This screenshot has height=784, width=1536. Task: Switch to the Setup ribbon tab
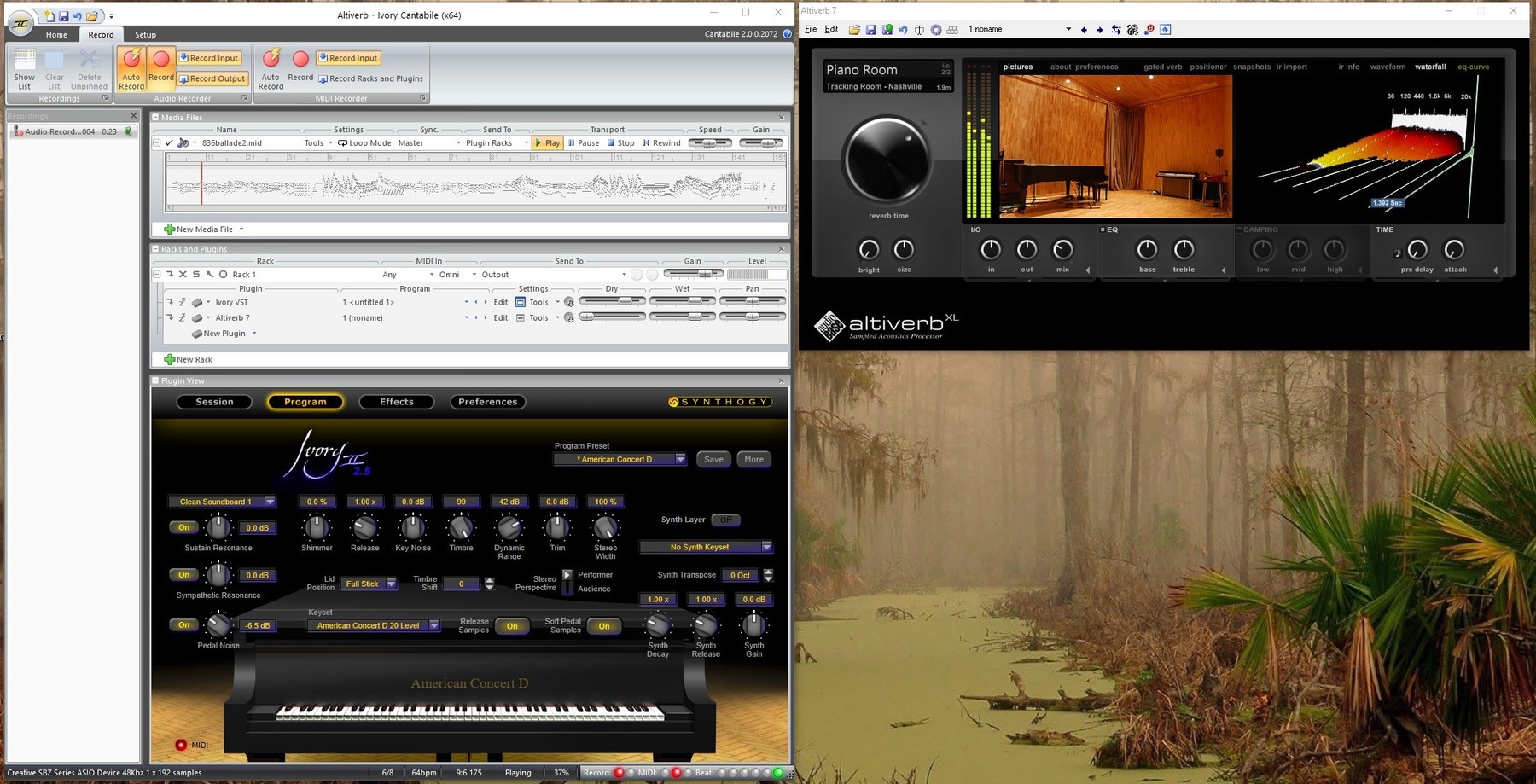146,35
